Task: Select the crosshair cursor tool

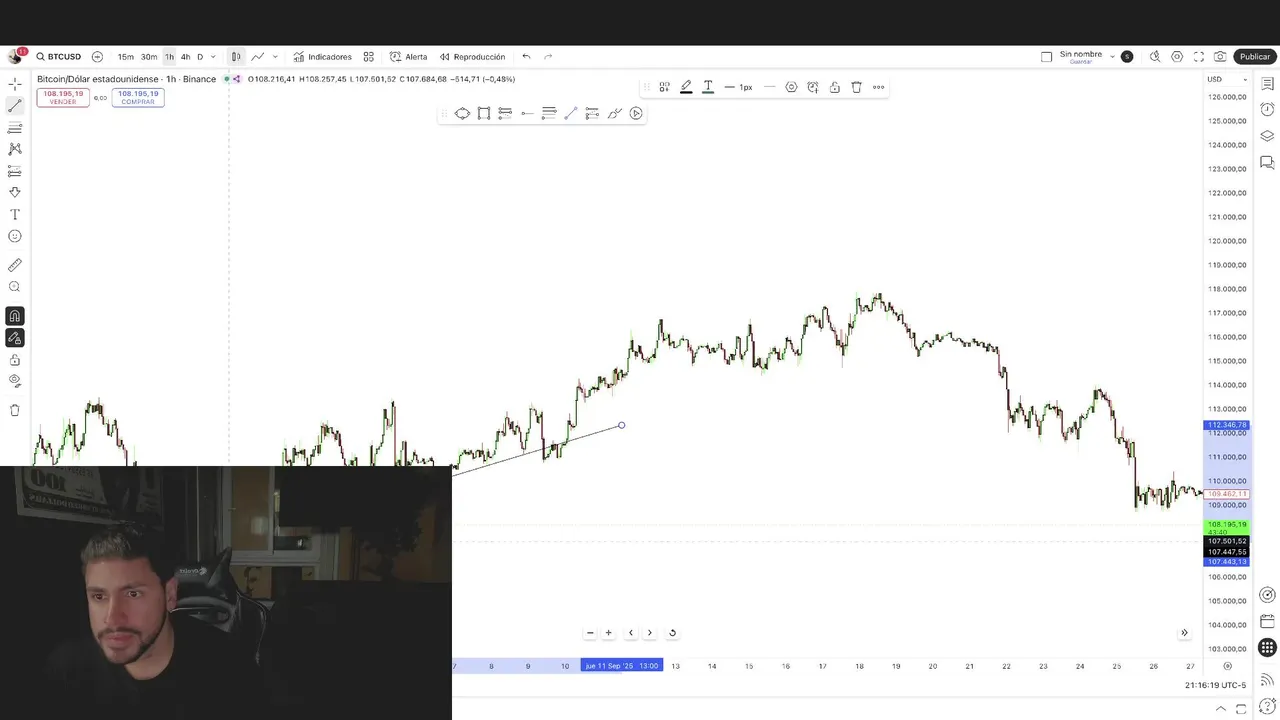Action: [x=15, y=84]
